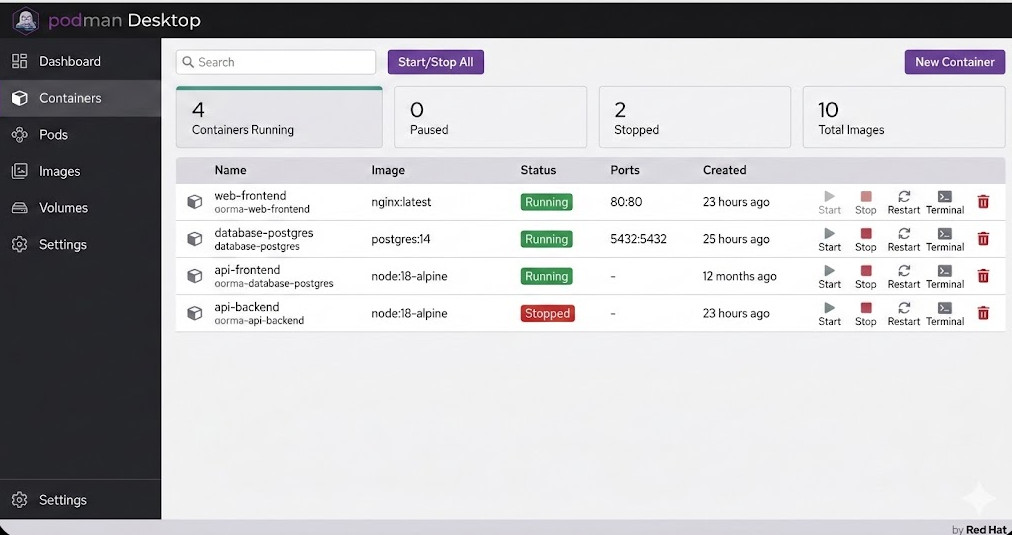Go to Containers in the sidebar
Screen dimensions: 1012x535
tap(80, 98)
